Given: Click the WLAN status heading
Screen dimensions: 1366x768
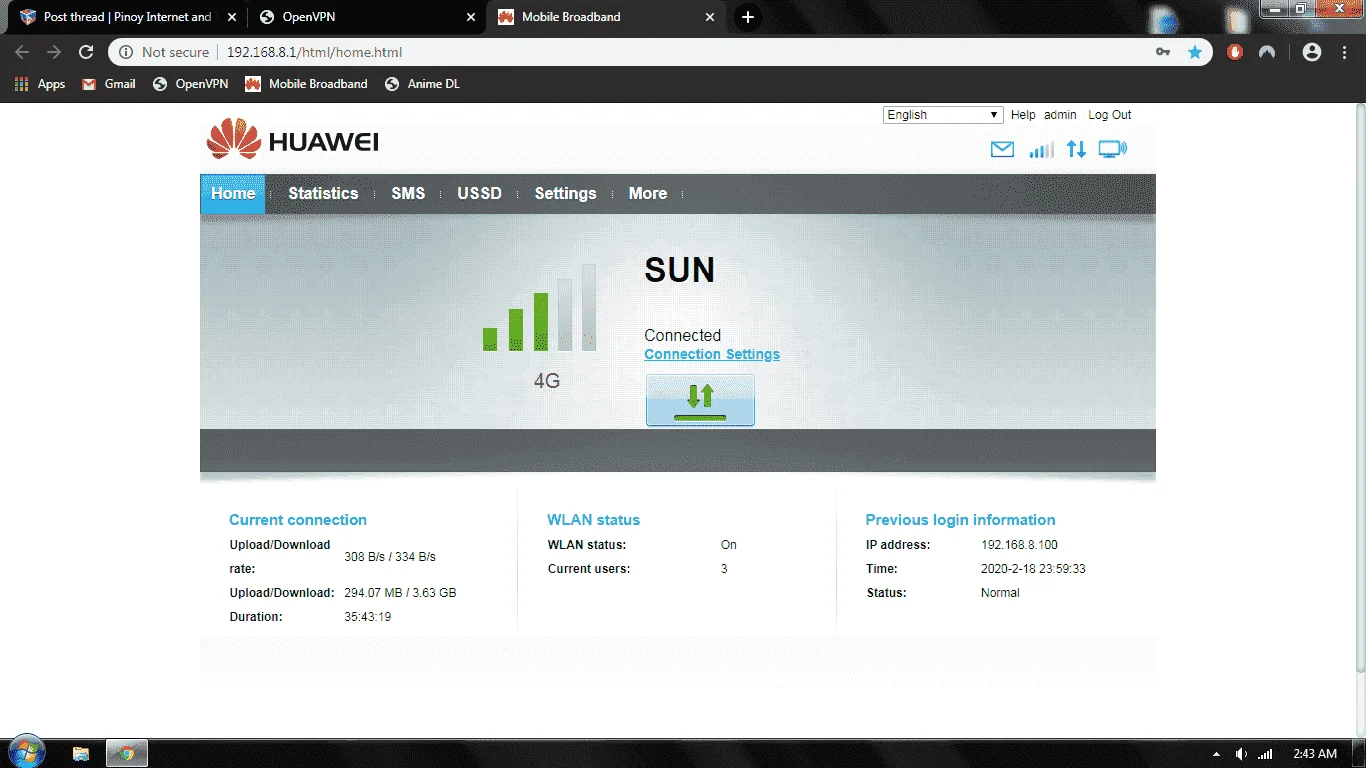Looking at the screenshot, I should 593,520.
